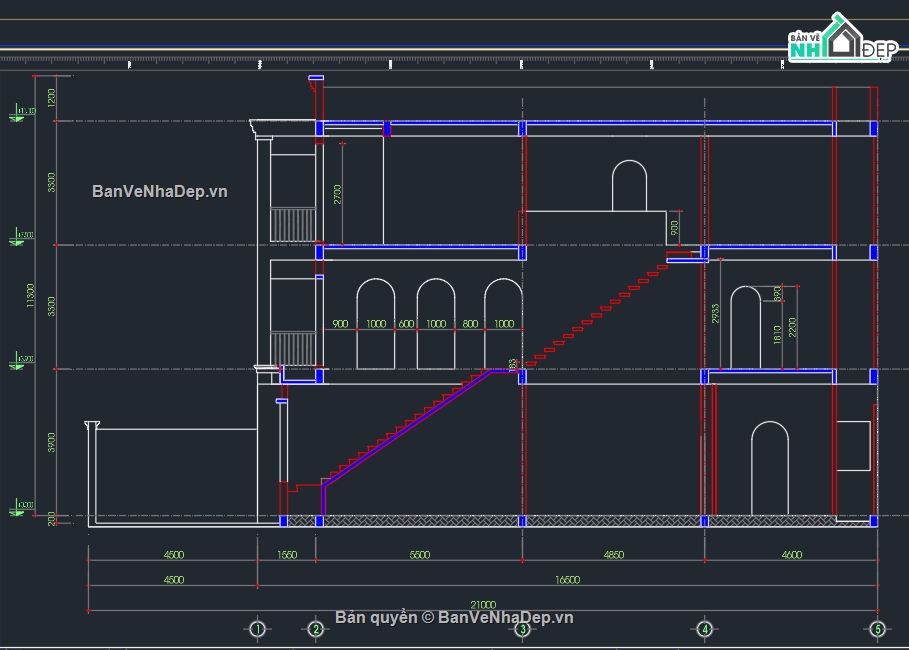Select the 16500 dimension text
Viewport: 909px width, 650px height.
point(566,579)
